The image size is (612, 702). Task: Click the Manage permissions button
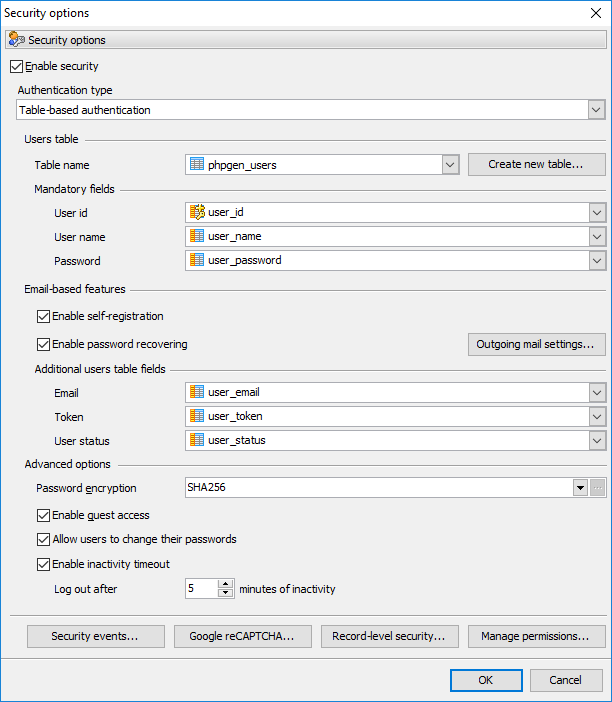536,636
